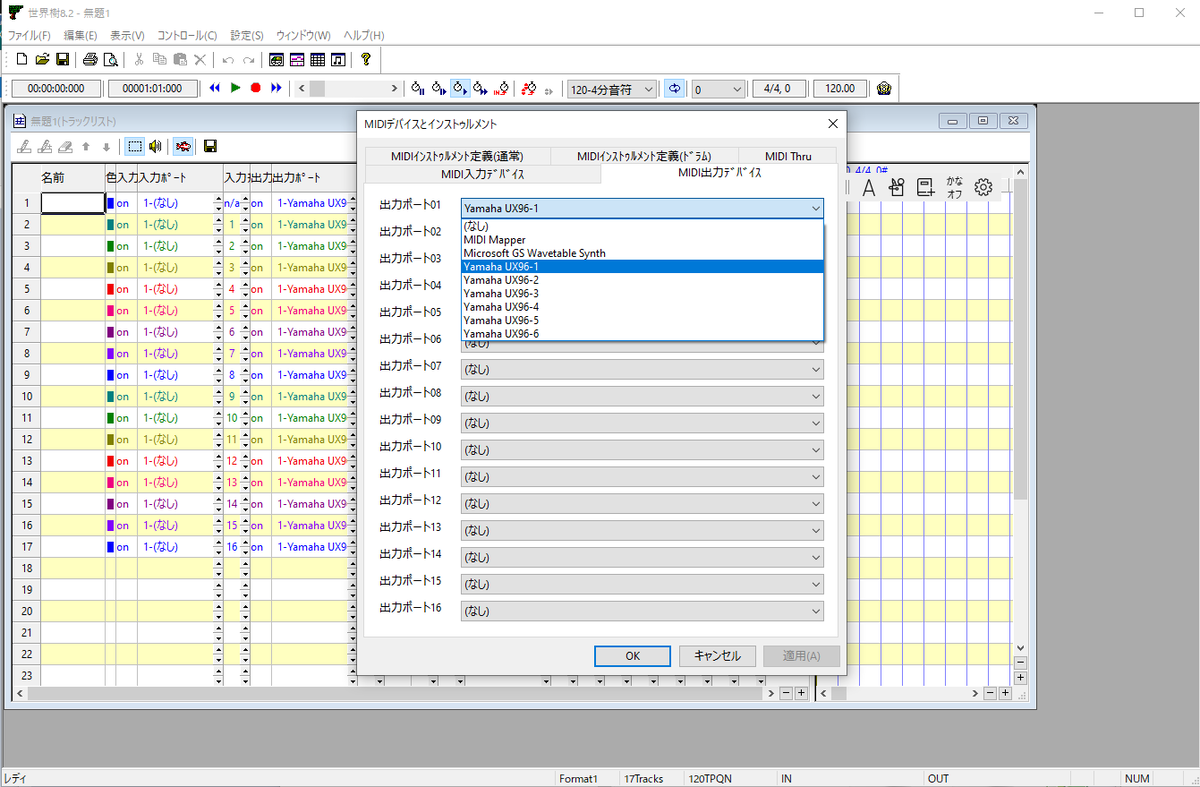Expand the 出力ポート16 dropdown

[642, 610]
